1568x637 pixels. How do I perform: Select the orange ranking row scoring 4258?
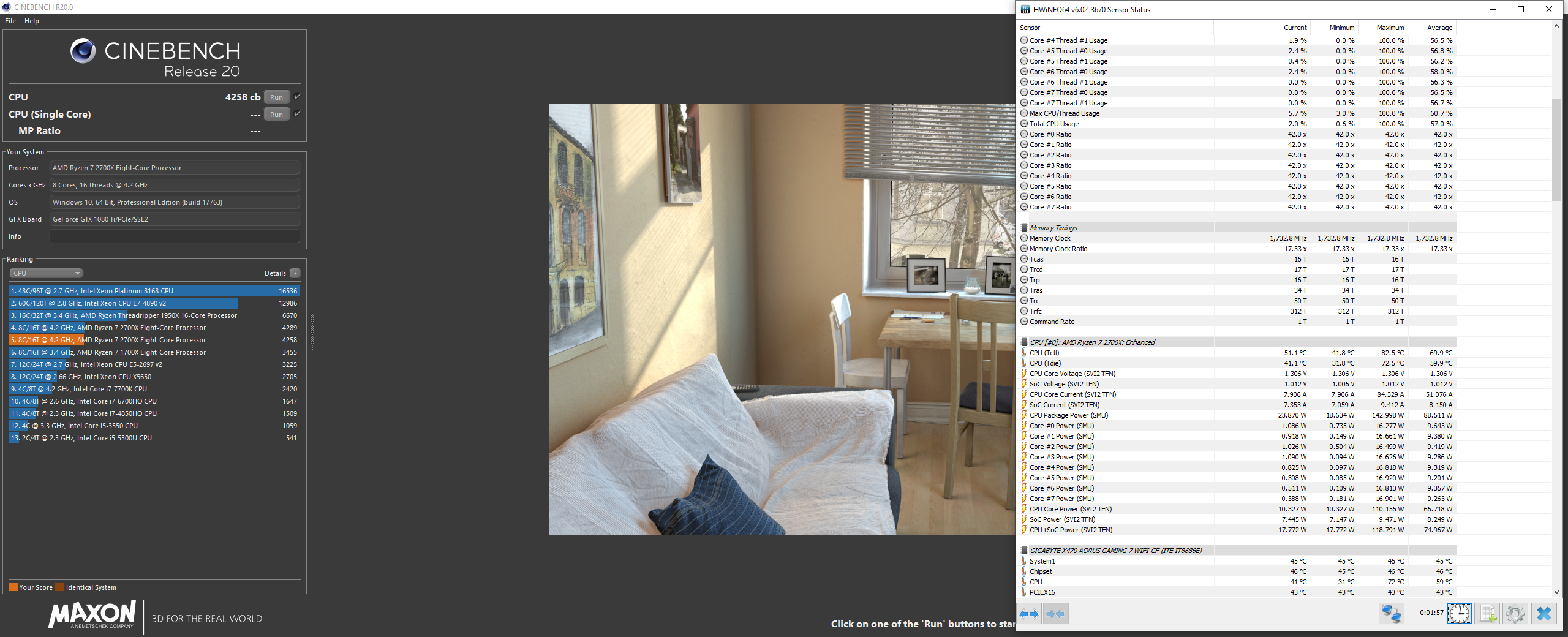[154, 340]
